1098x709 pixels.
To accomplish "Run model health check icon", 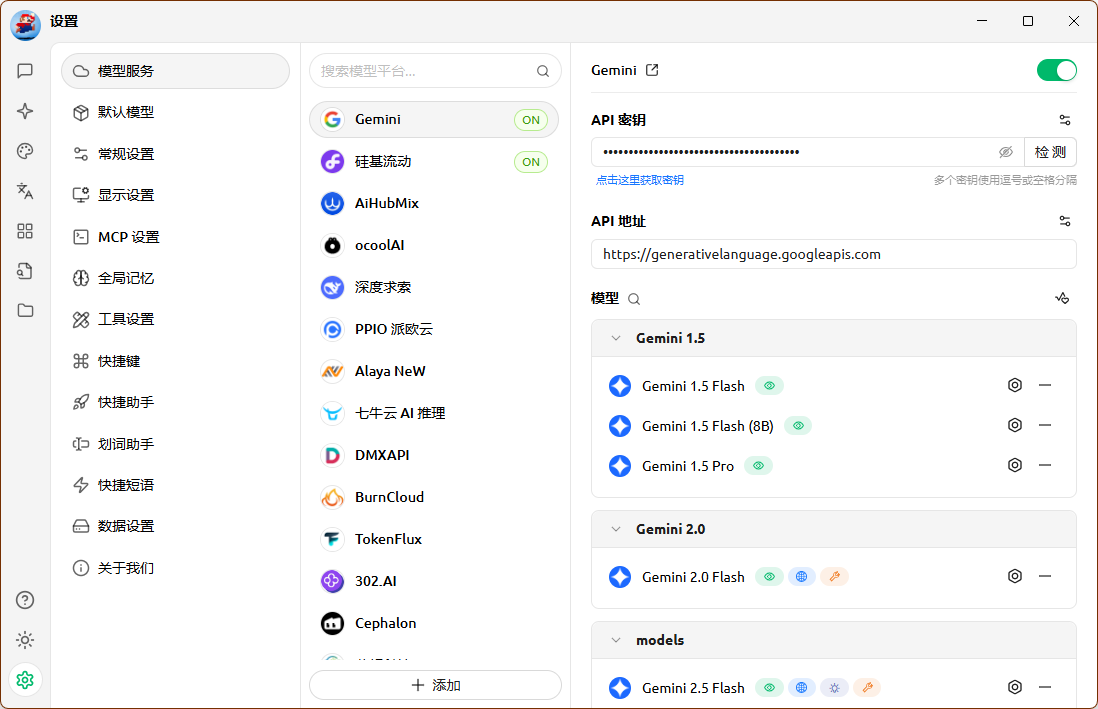I will [x=1062, y=298].
